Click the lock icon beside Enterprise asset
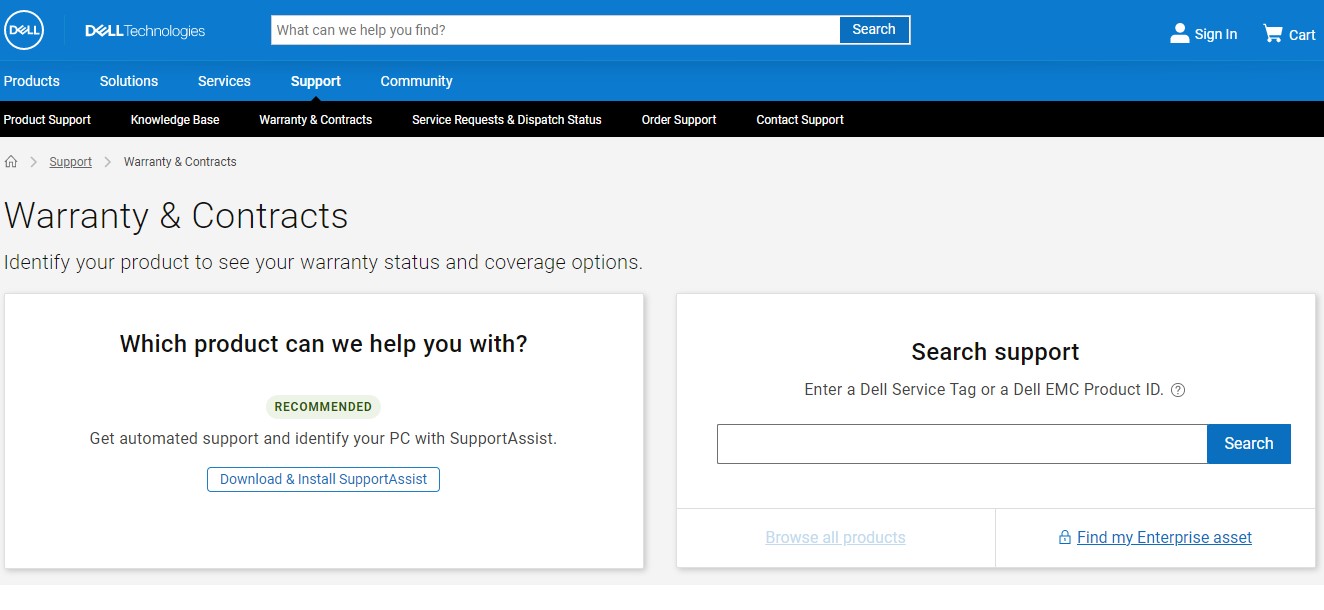Viewport: 1324px width, 610px height. (1065, 538)
